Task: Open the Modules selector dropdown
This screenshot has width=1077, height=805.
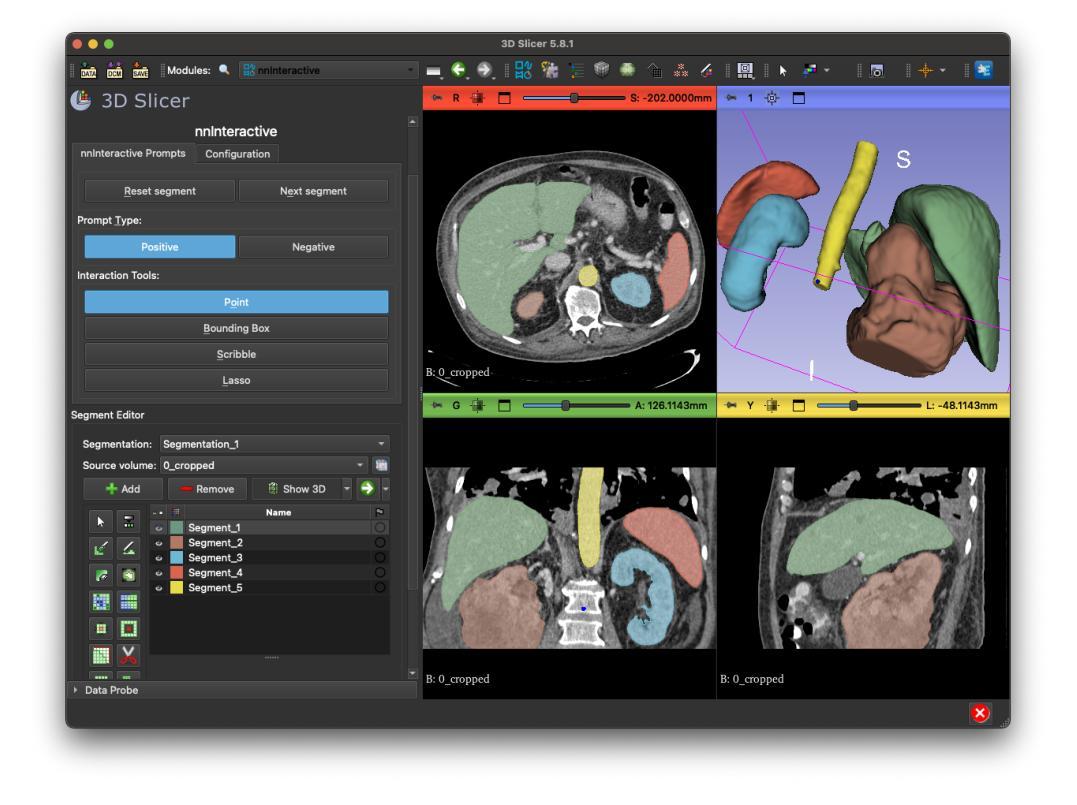Action: pos(329,70)
